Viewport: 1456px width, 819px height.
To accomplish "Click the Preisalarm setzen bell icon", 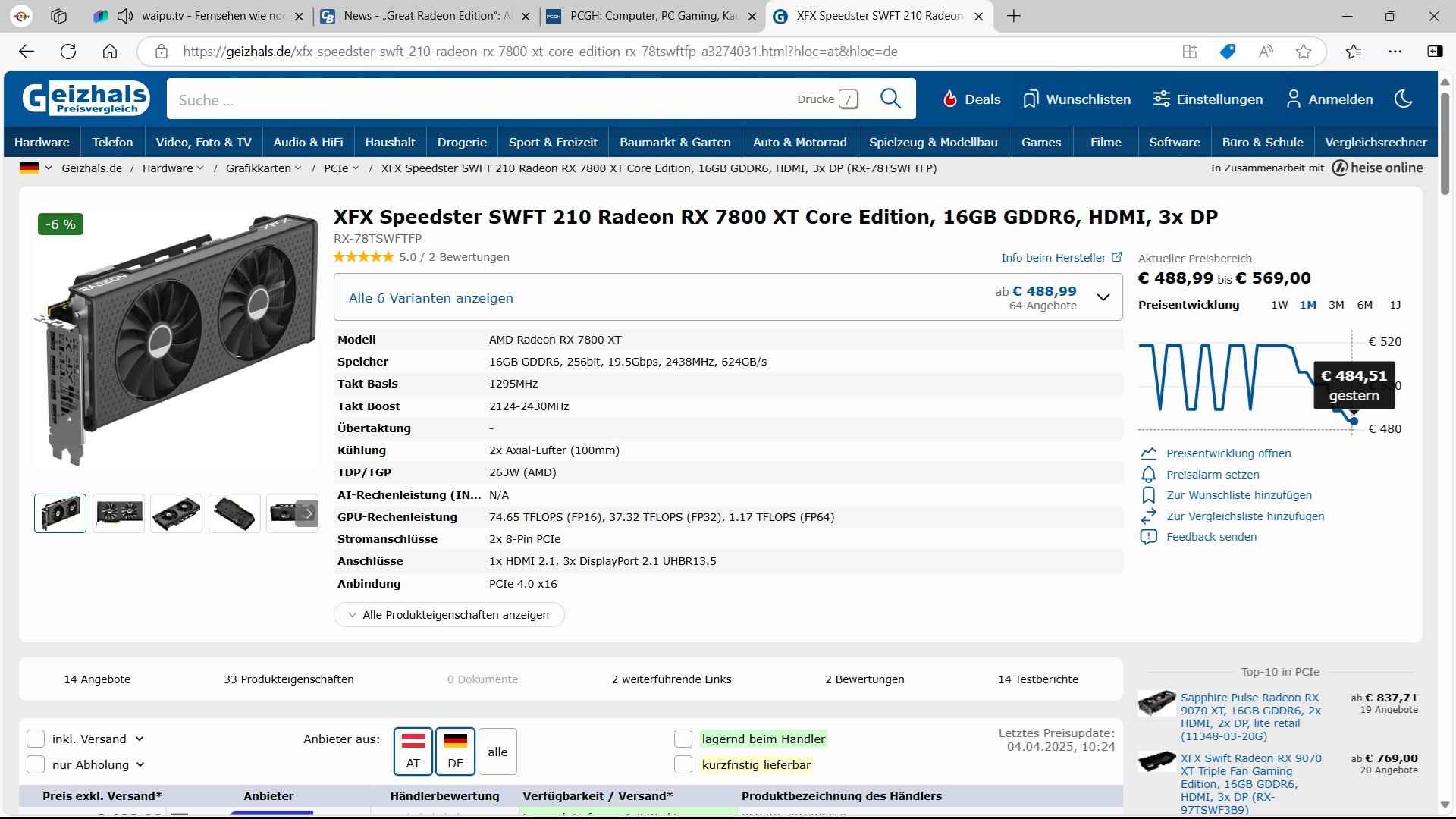I will pyautogui.click(x=1149, y=475).
